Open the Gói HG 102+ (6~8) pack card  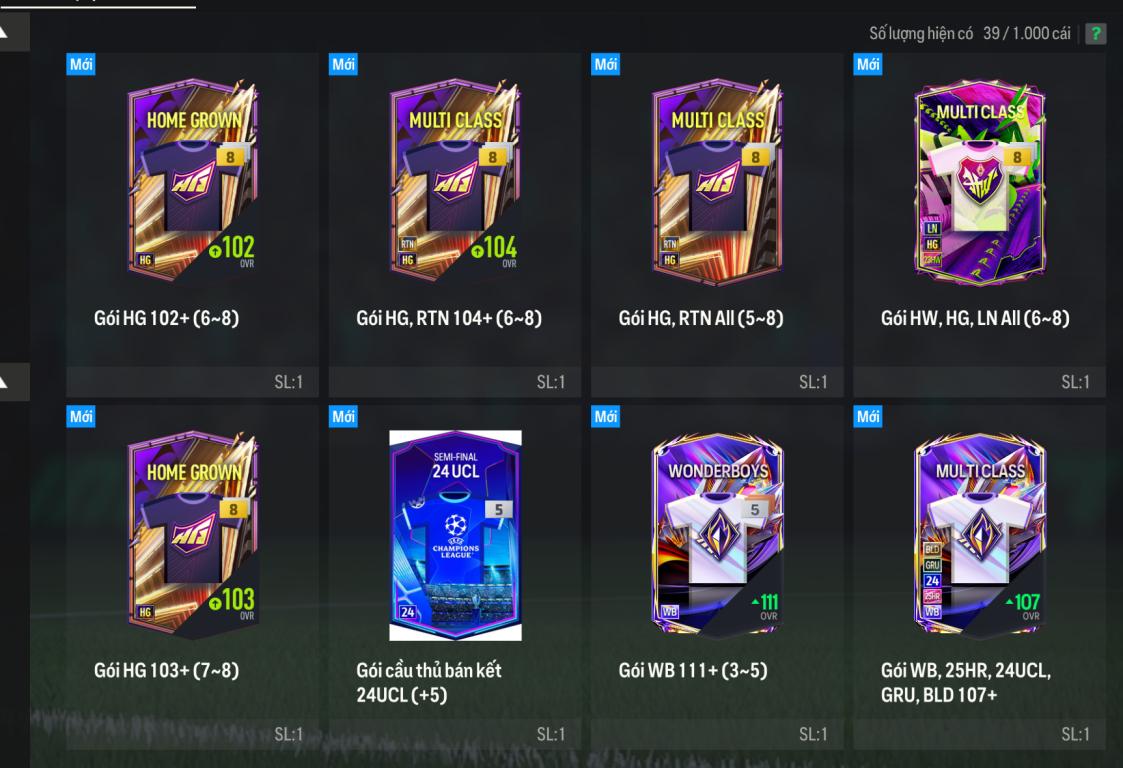192,225
